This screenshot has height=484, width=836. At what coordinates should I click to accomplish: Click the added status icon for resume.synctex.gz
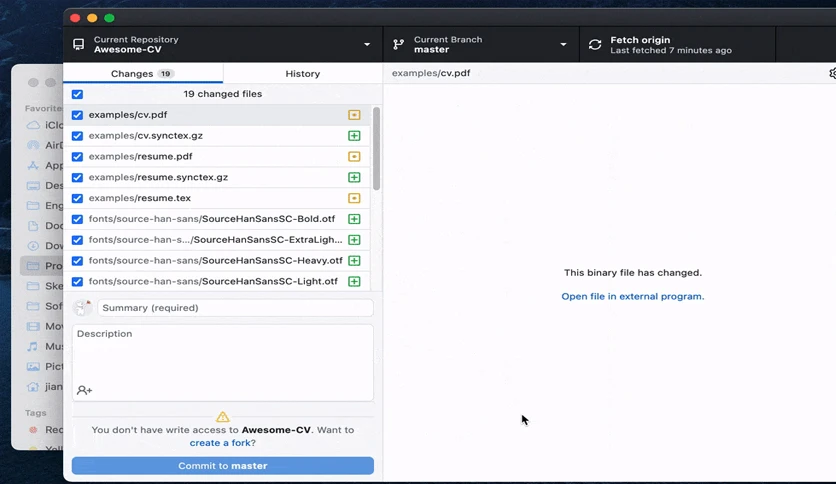(354, 177)
